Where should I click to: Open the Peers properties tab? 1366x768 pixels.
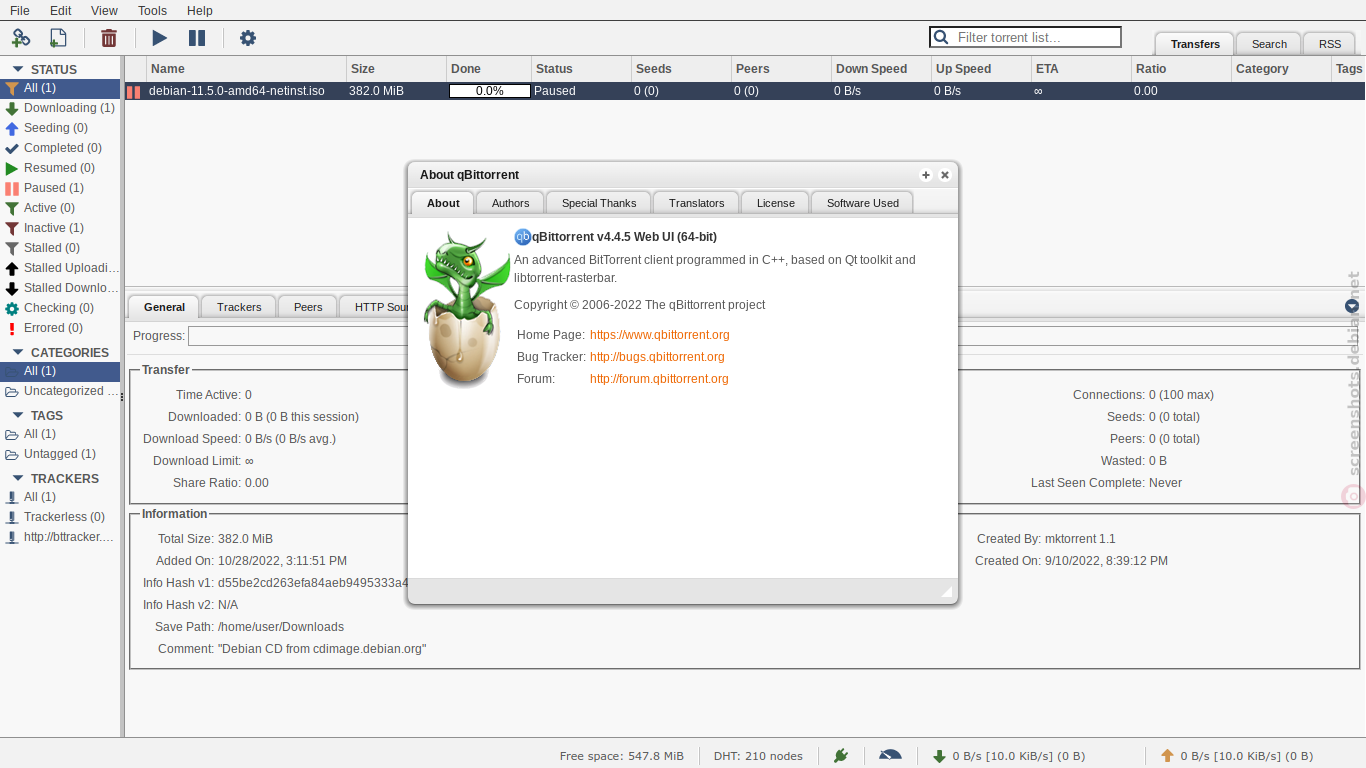[308, 307]
